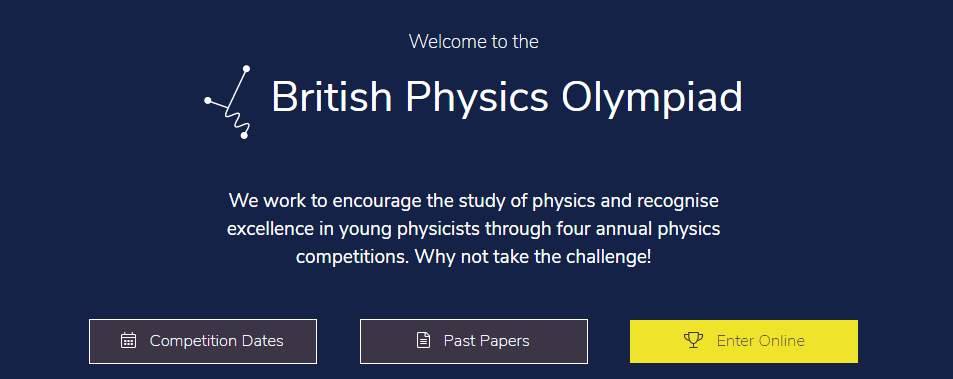Click the "Past Papers" label text
The image size is (953, 379).
(x=486, y=341)
